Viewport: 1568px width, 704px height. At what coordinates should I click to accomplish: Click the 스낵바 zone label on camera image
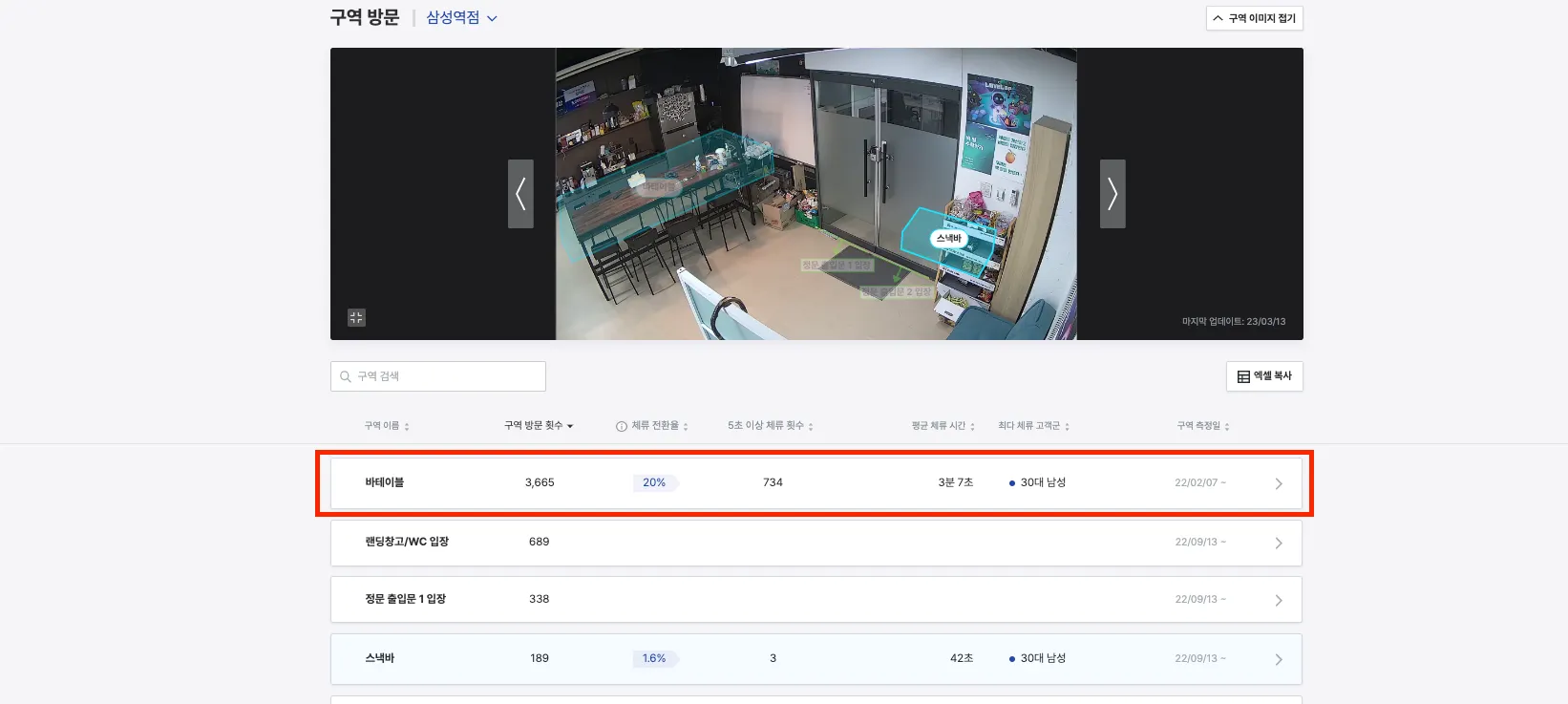(949, 239)
